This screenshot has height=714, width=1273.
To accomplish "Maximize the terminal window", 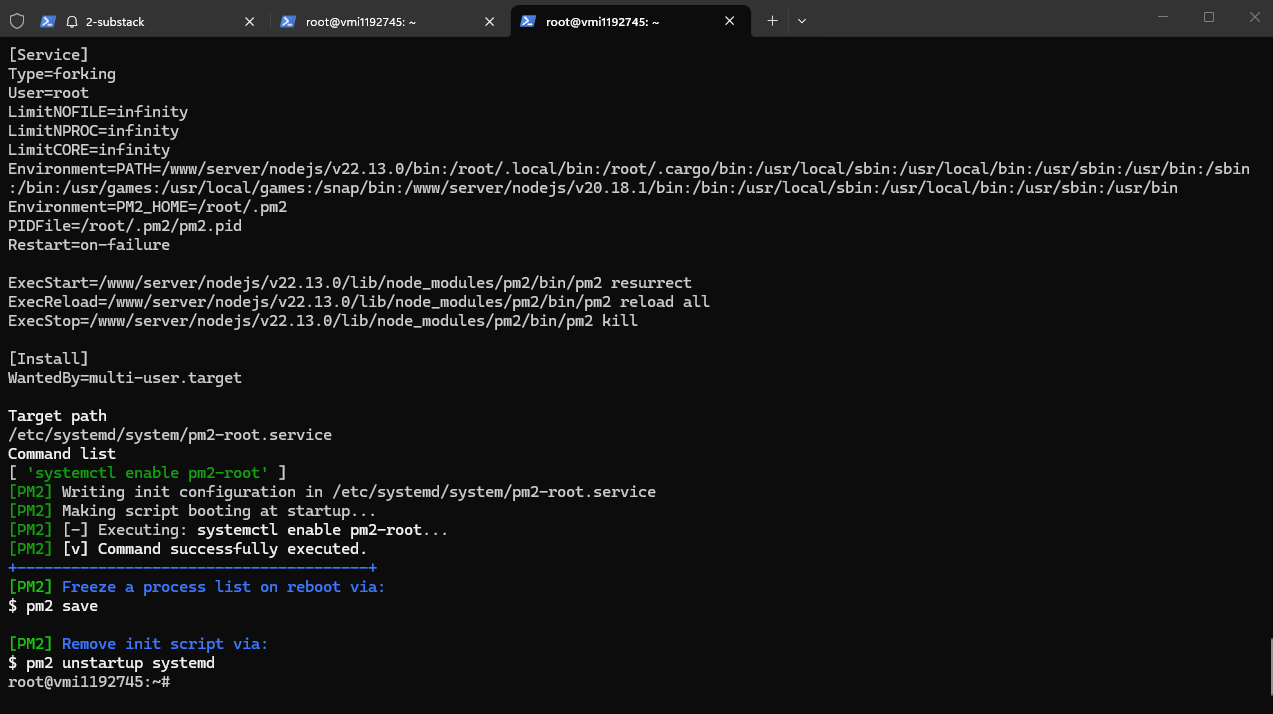I will pyautogui.click(x=1209, y=17).
